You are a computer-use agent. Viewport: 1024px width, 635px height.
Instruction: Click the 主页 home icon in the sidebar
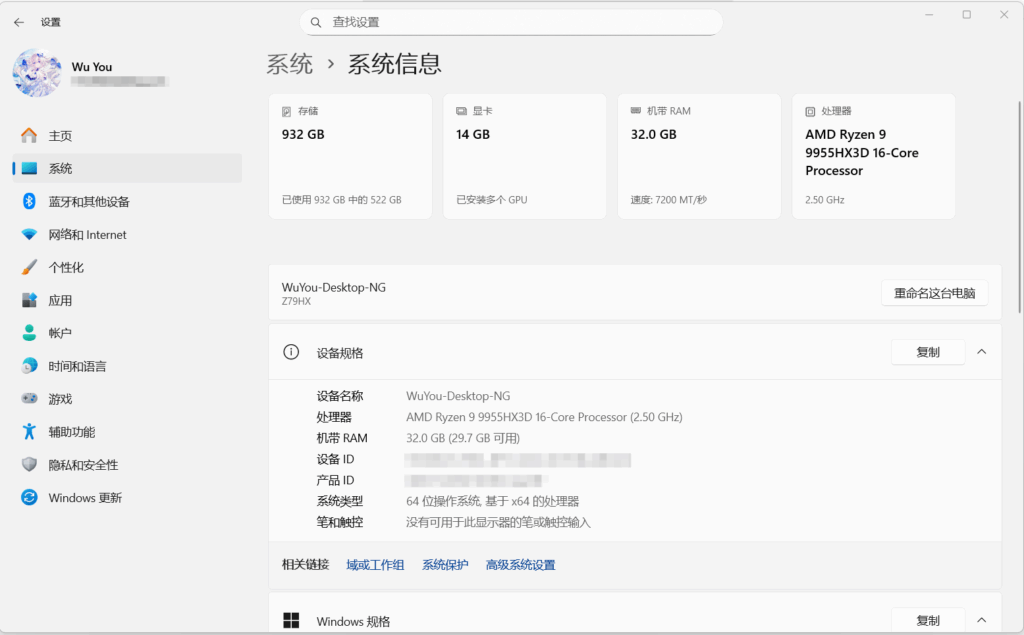29,136
